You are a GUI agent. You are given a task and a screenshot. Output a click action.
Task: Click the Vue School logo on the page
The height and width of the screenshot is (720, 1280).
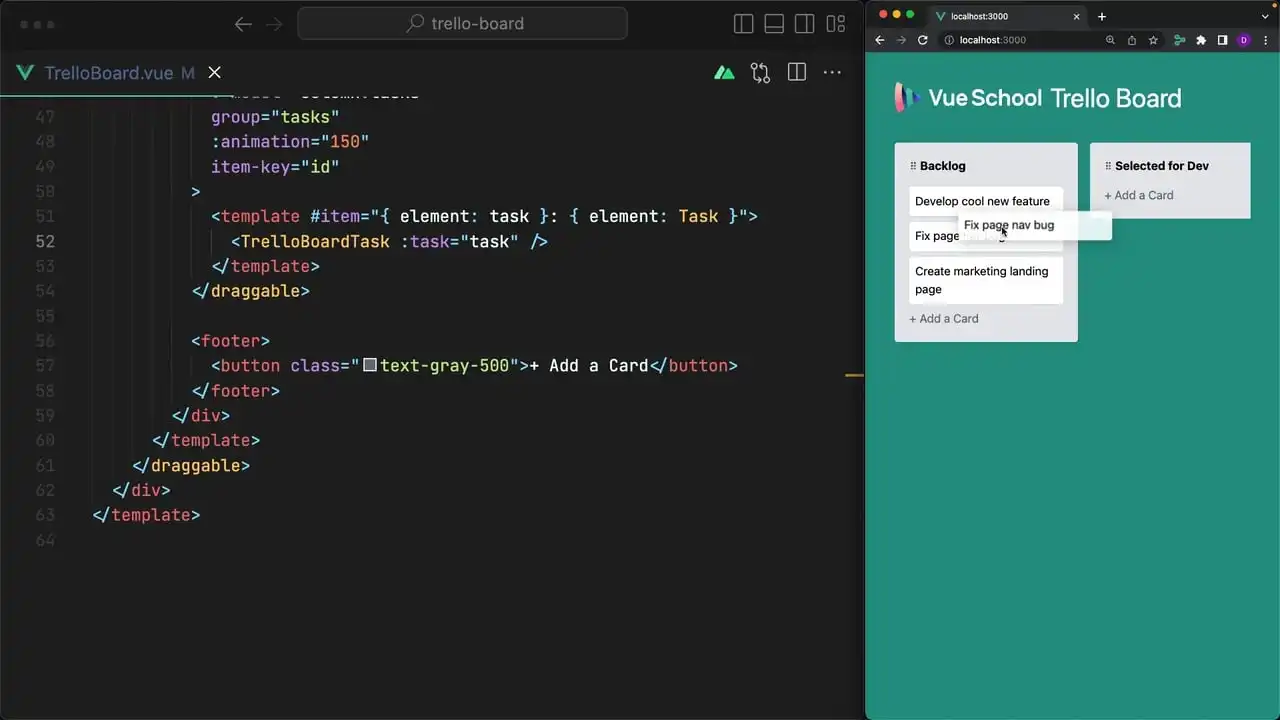(968, 97)
